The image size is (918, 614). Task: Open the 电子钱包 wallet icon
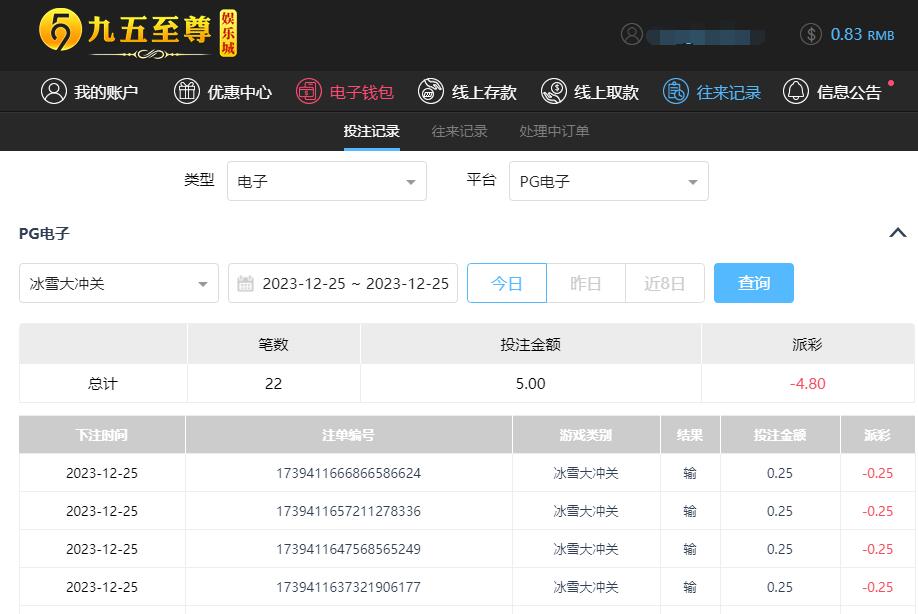pyautogui.click(x=309, y=92)
